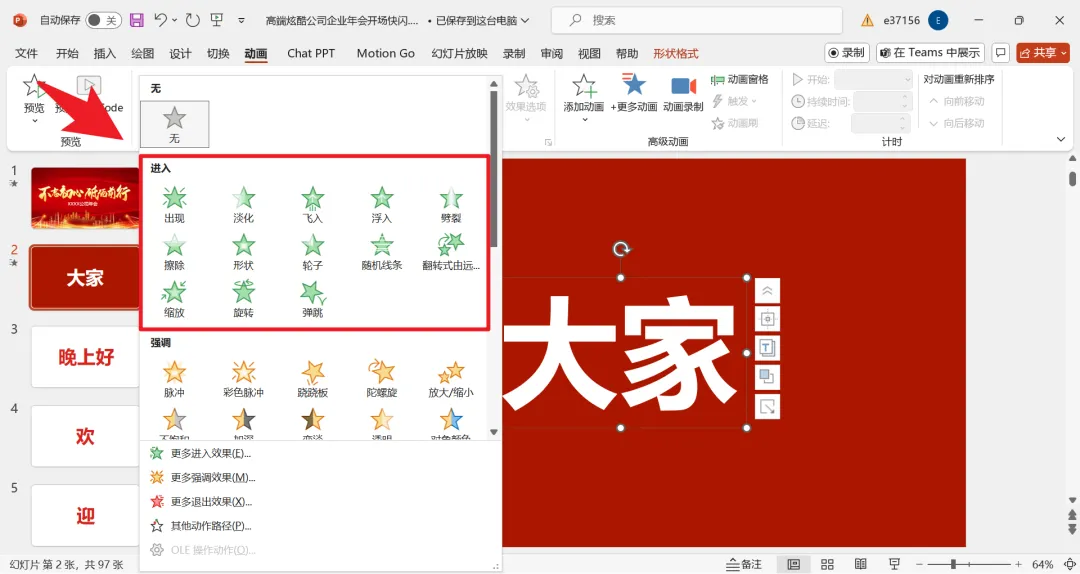Open the saved-location dropdown beside the file name
This screenshot has height=574, width=1080.
tap(526, 21)
